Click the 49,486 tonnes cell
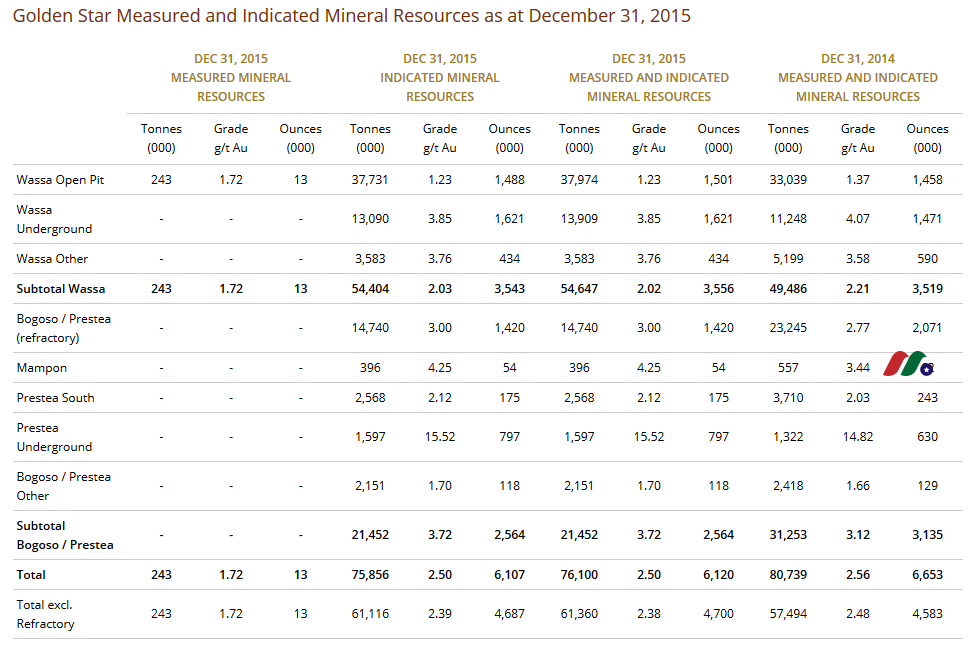 click(788, 289)
